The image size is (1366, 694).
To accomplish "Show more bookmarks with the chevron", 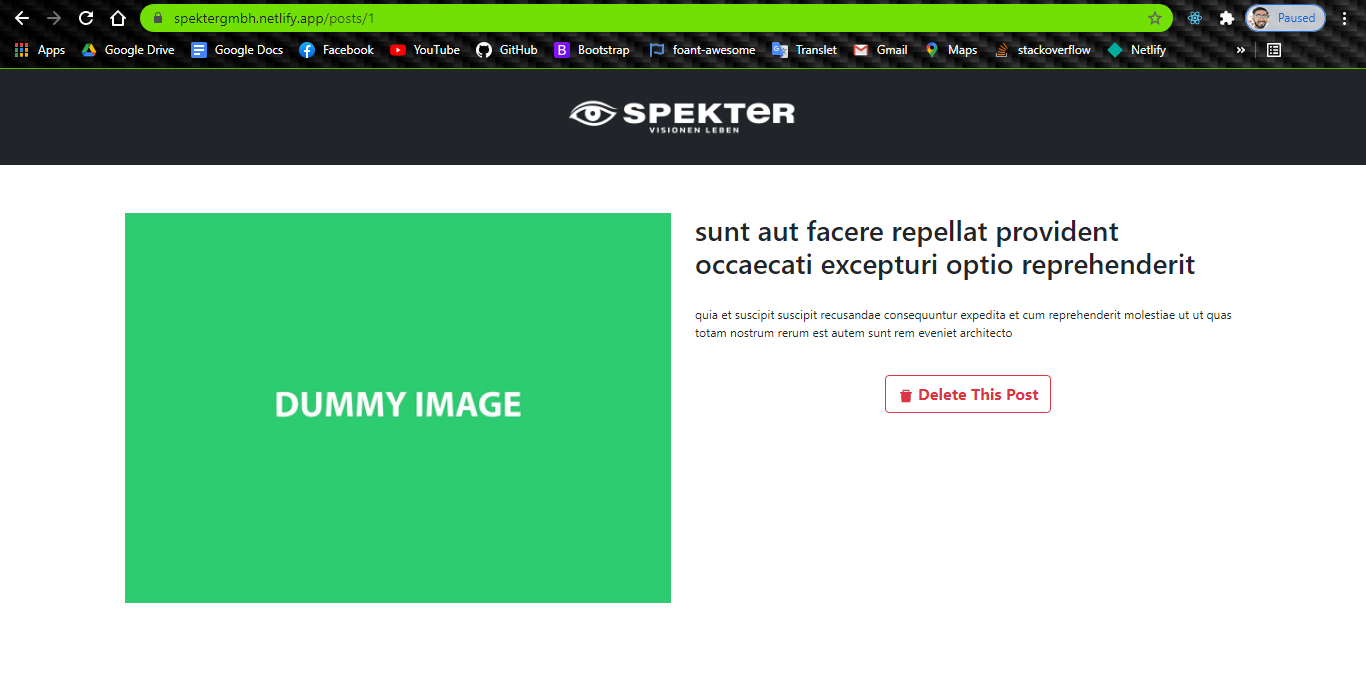I will click(x=1241, y=50).
